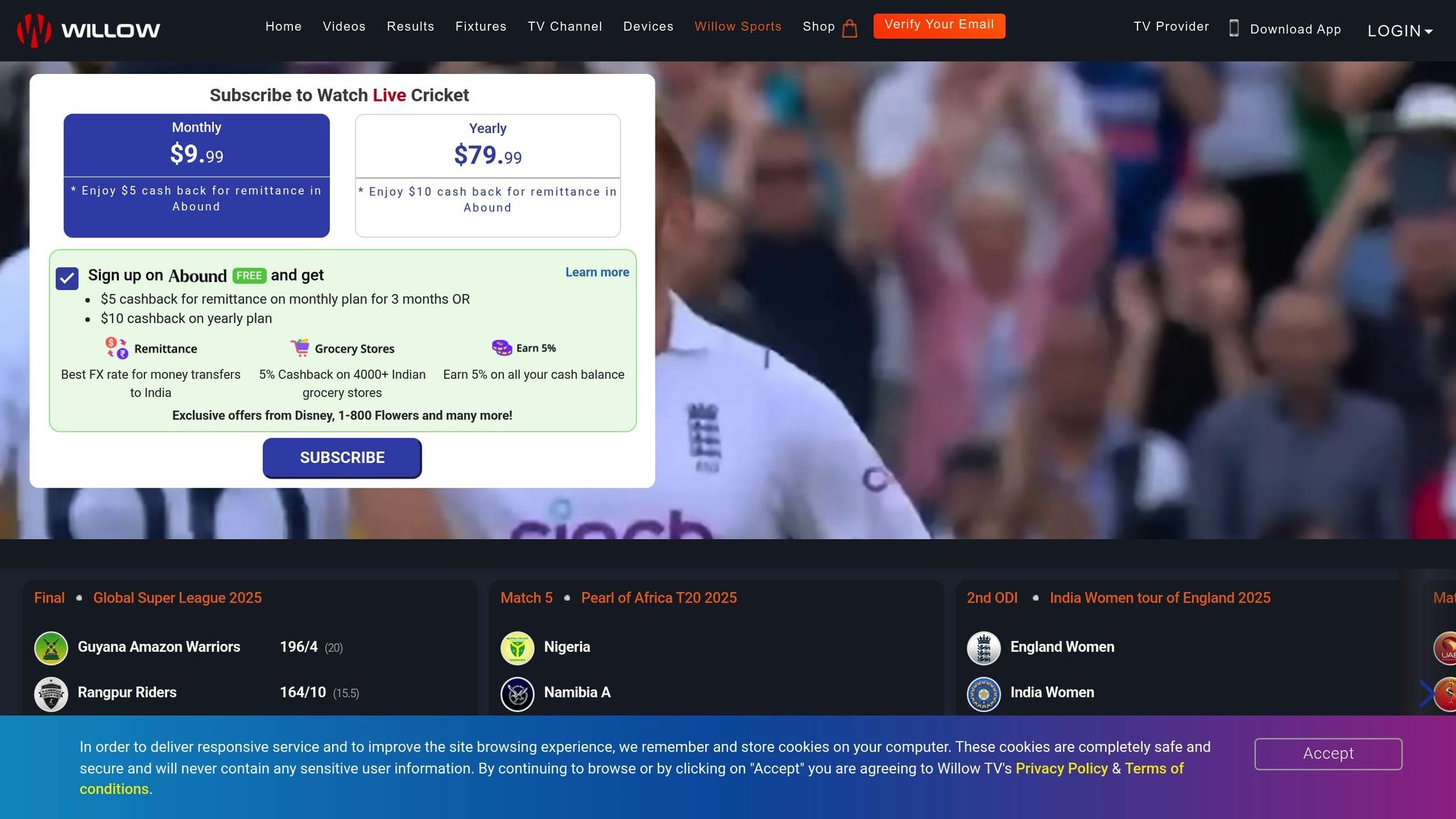Screen dimensions: 1456x819
Task: Click the Rangpur Riders team logo
Action: (x=51, y=693)
